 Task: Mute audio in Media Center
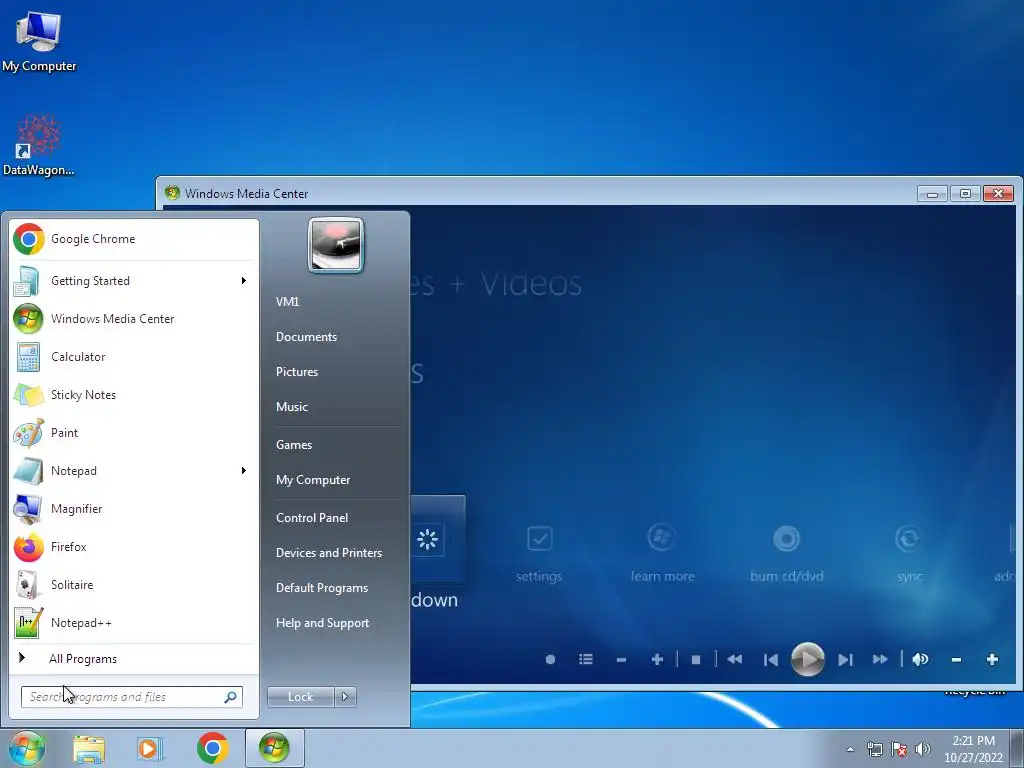(920, 660)
